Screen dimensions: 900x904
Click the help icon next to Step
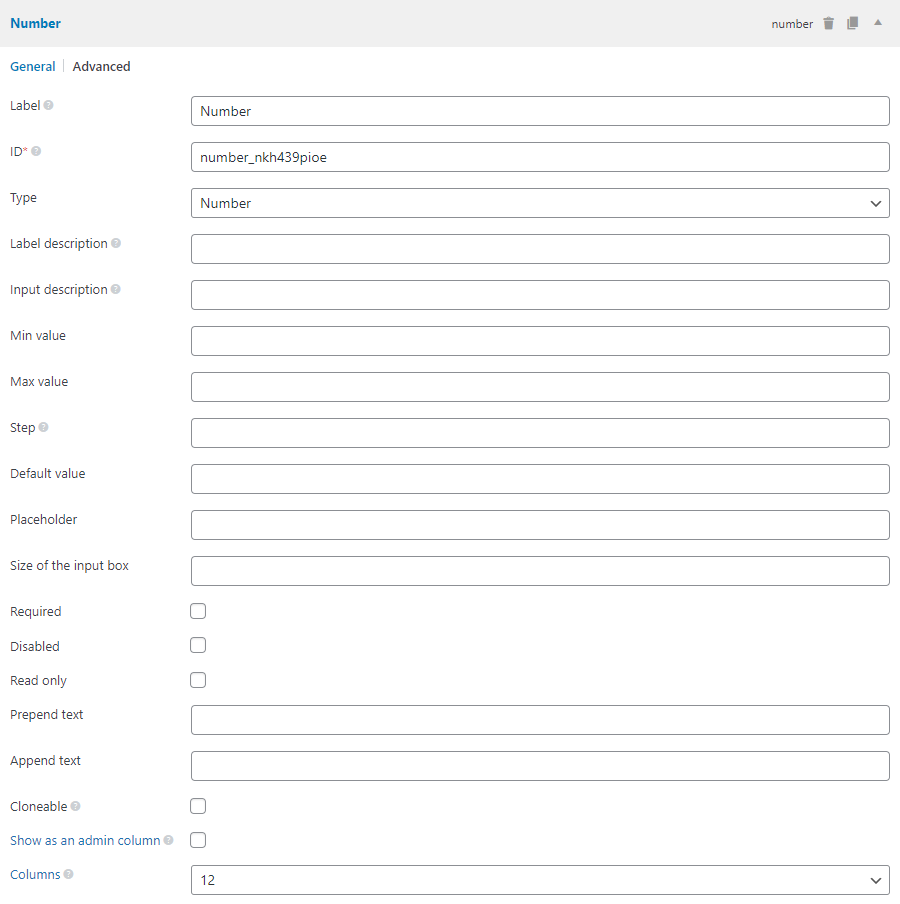tap(44, 427)
